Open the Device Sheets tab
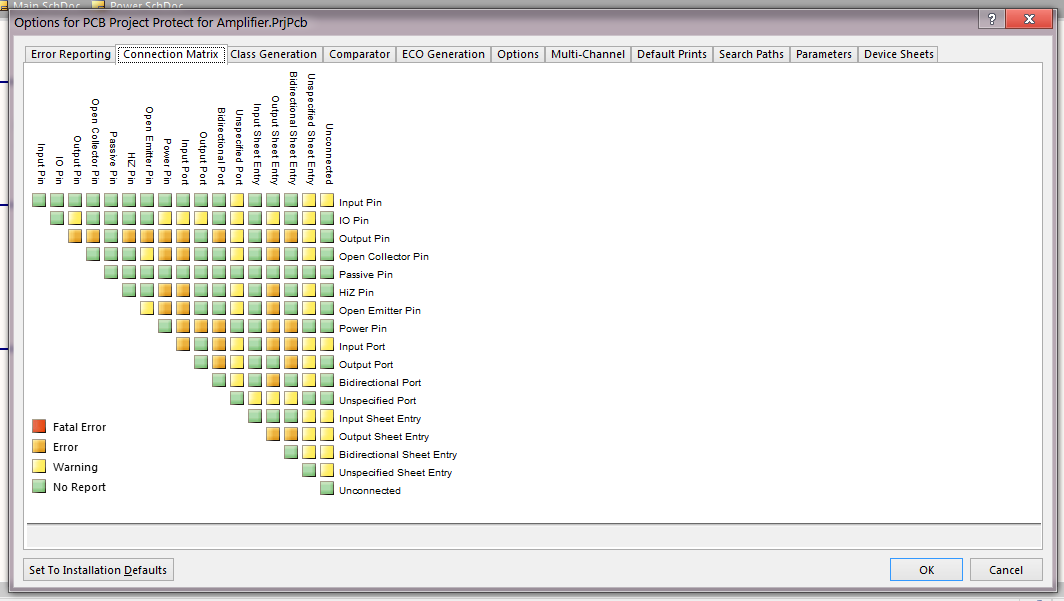 (x=898, y=54)
